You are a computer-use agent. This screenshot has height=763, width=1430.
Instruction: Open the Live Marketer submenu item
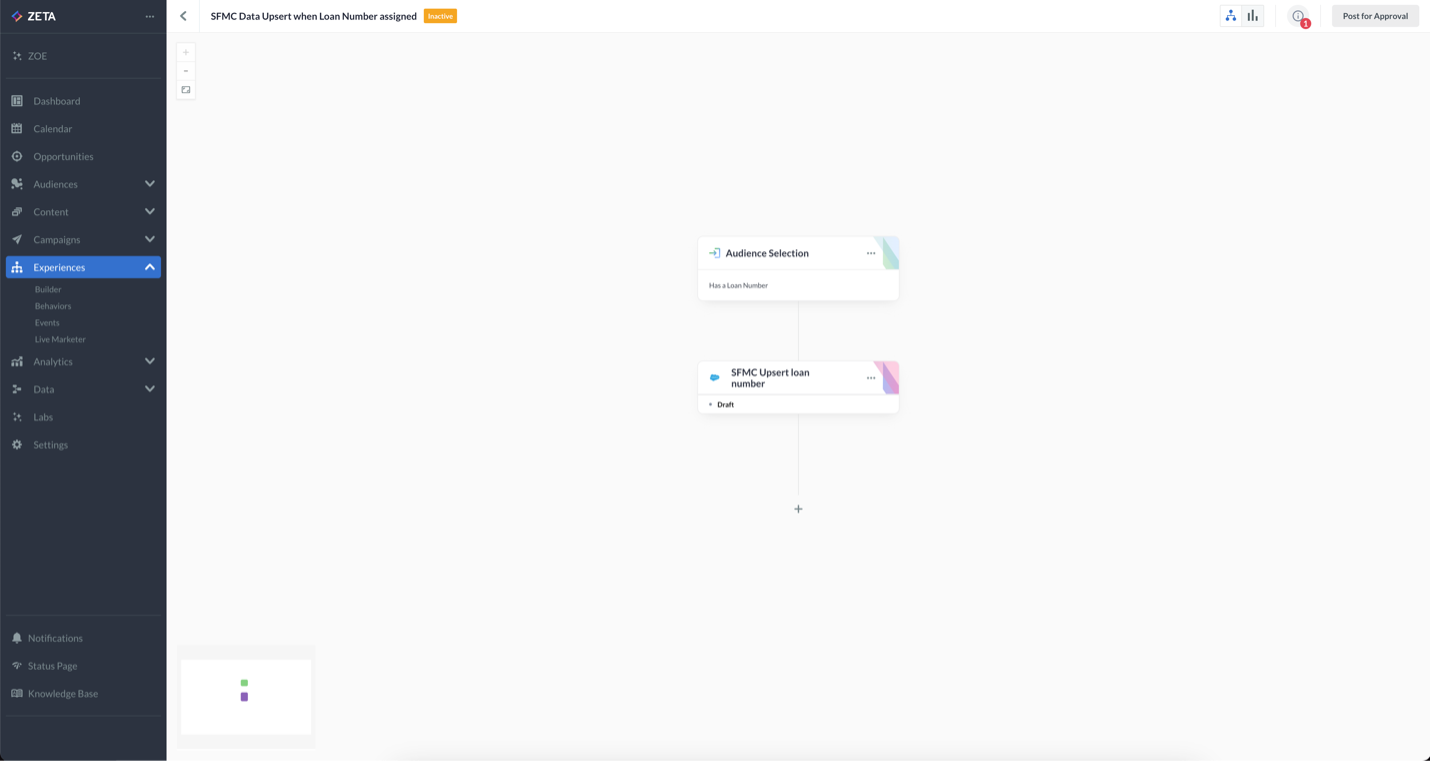point(60,339)
